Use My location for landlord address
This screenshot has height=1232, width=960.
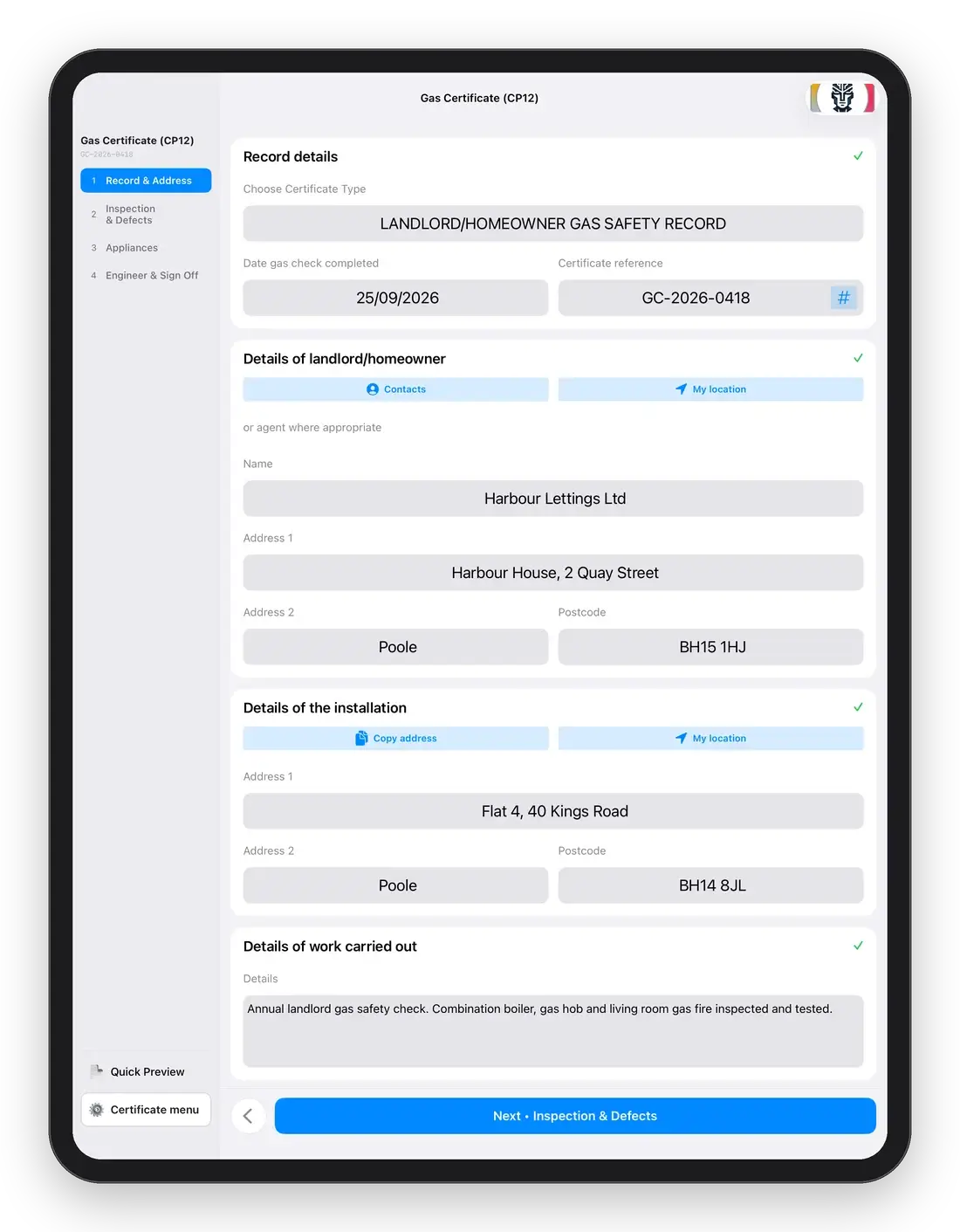[x=710, y=389]
